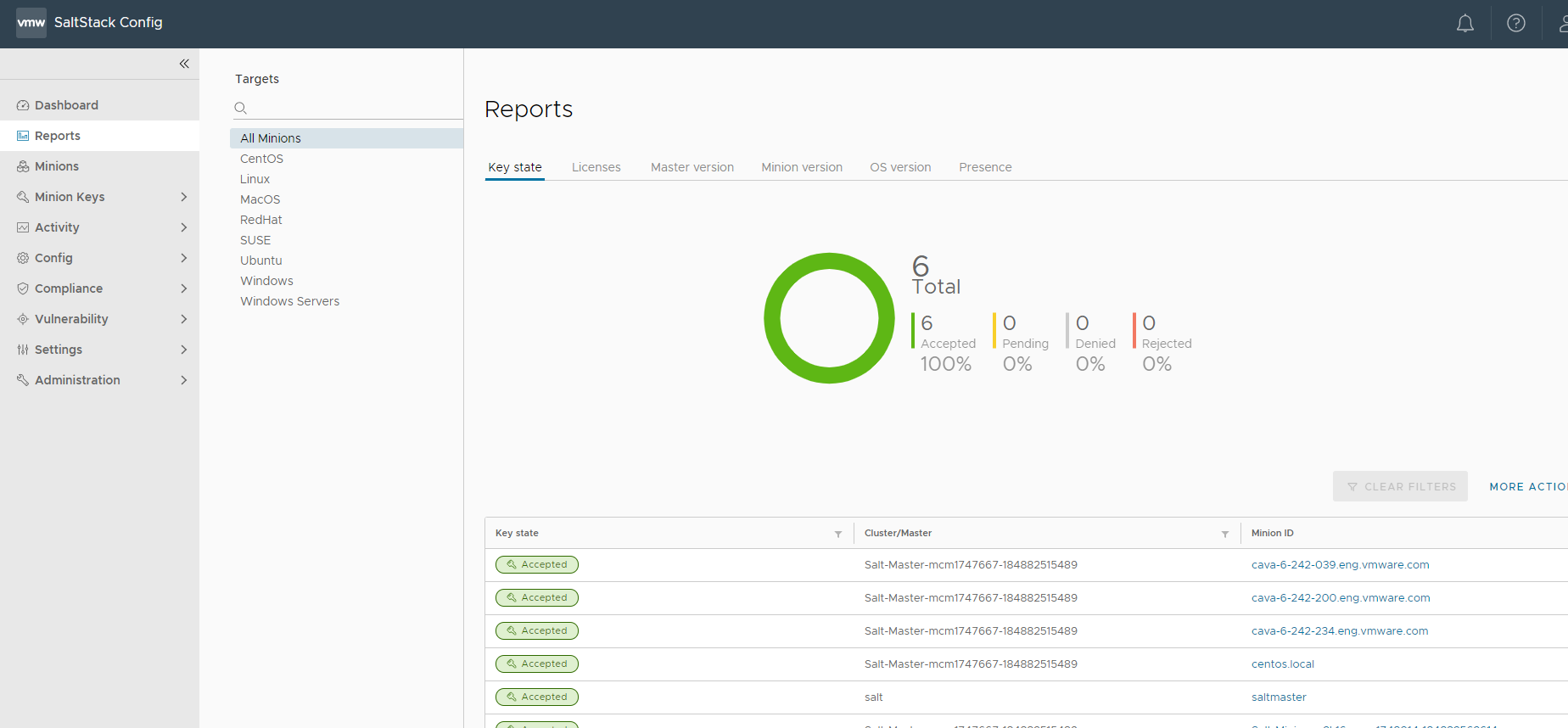The height and width of the screenshot is (728, 1568).
Task: Click the Pending 0% stat
Action: tap(1022, 344)
